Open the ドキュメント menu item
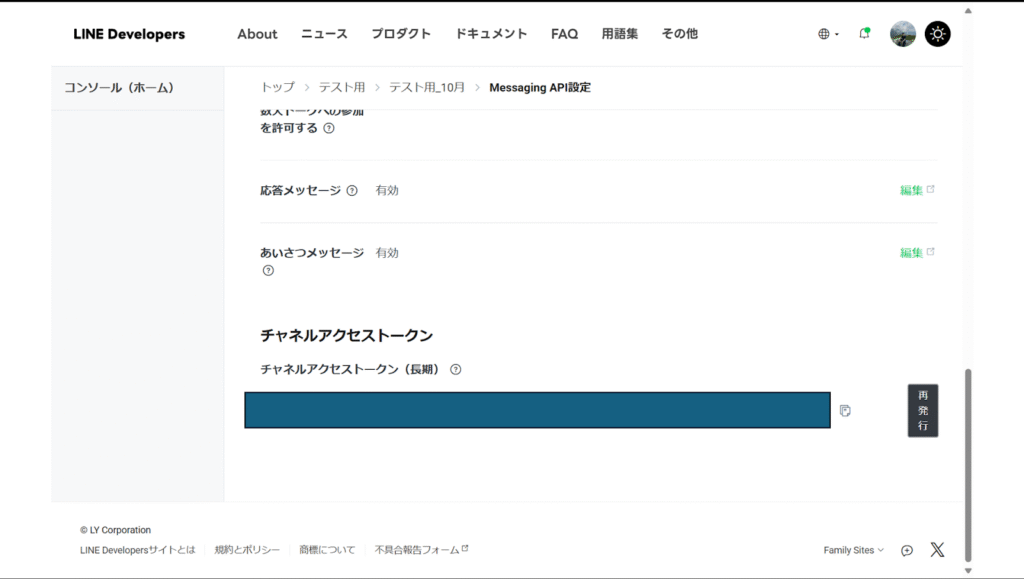Image resolution: width=1024 pixels, height=579 pixels. tap(491, 34)
